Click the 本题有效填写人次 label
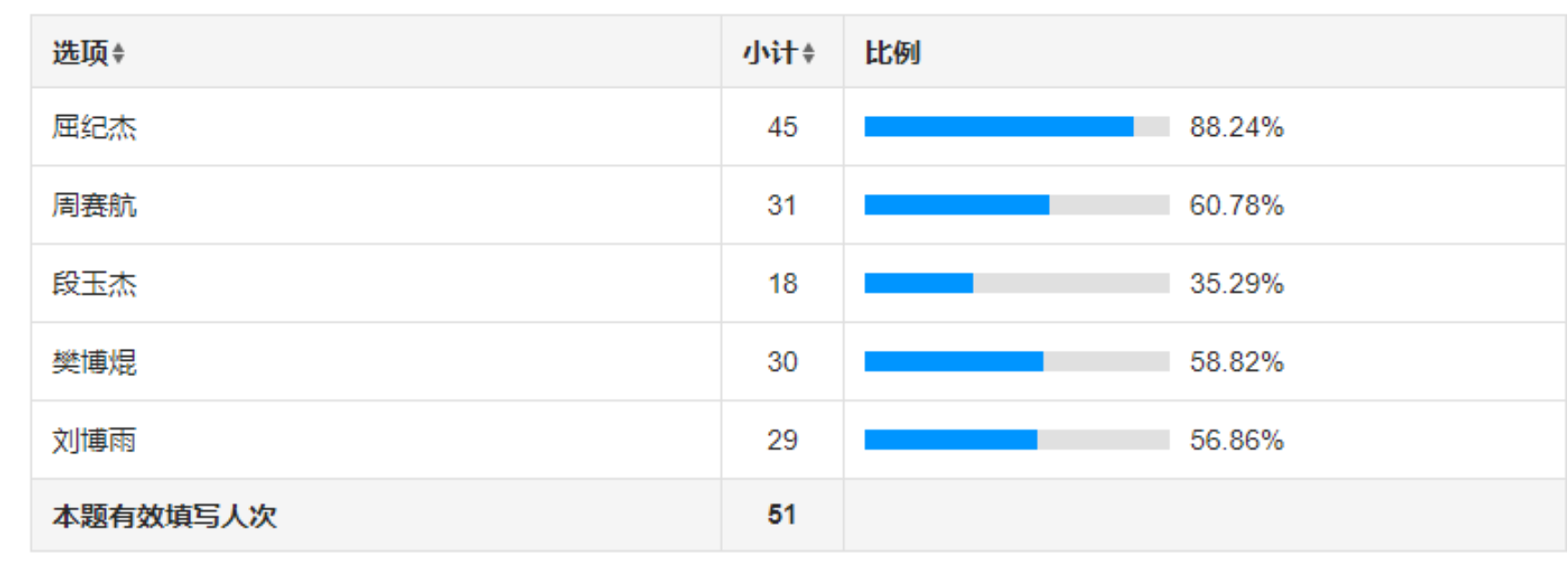 (x=164, y=516)
